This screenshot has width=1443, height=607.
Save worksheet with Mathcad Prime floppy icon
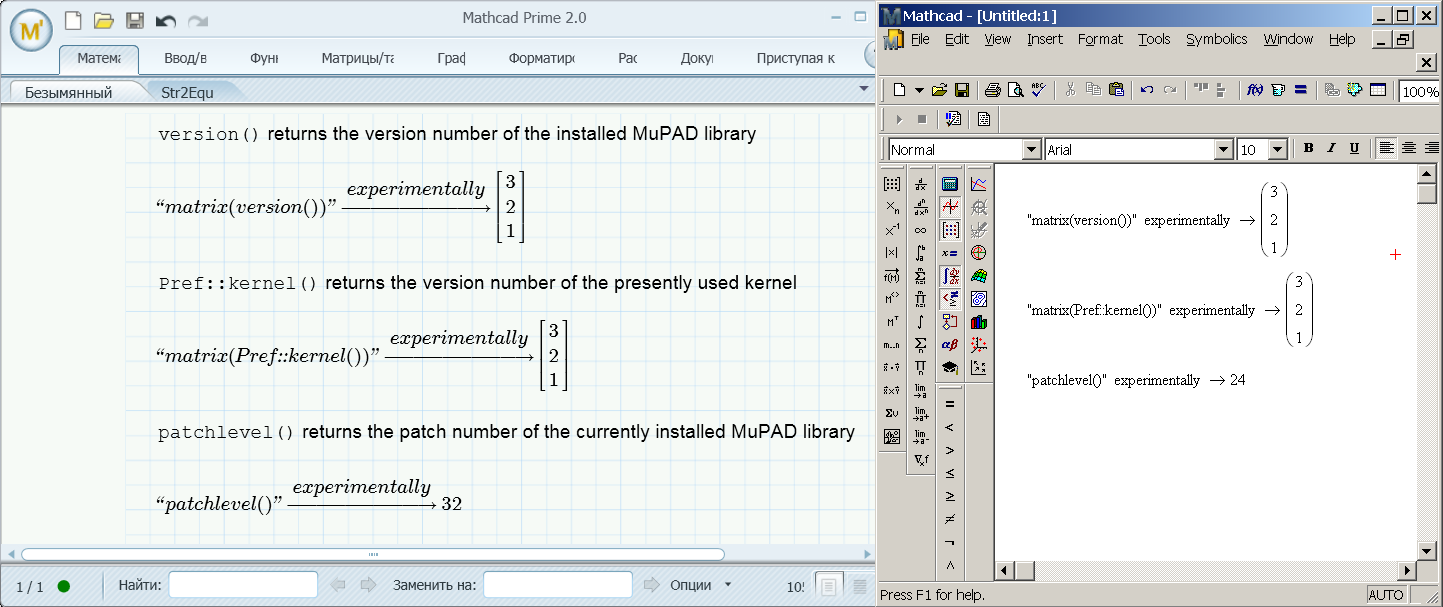pyautogui.click(x=135, y=19)
